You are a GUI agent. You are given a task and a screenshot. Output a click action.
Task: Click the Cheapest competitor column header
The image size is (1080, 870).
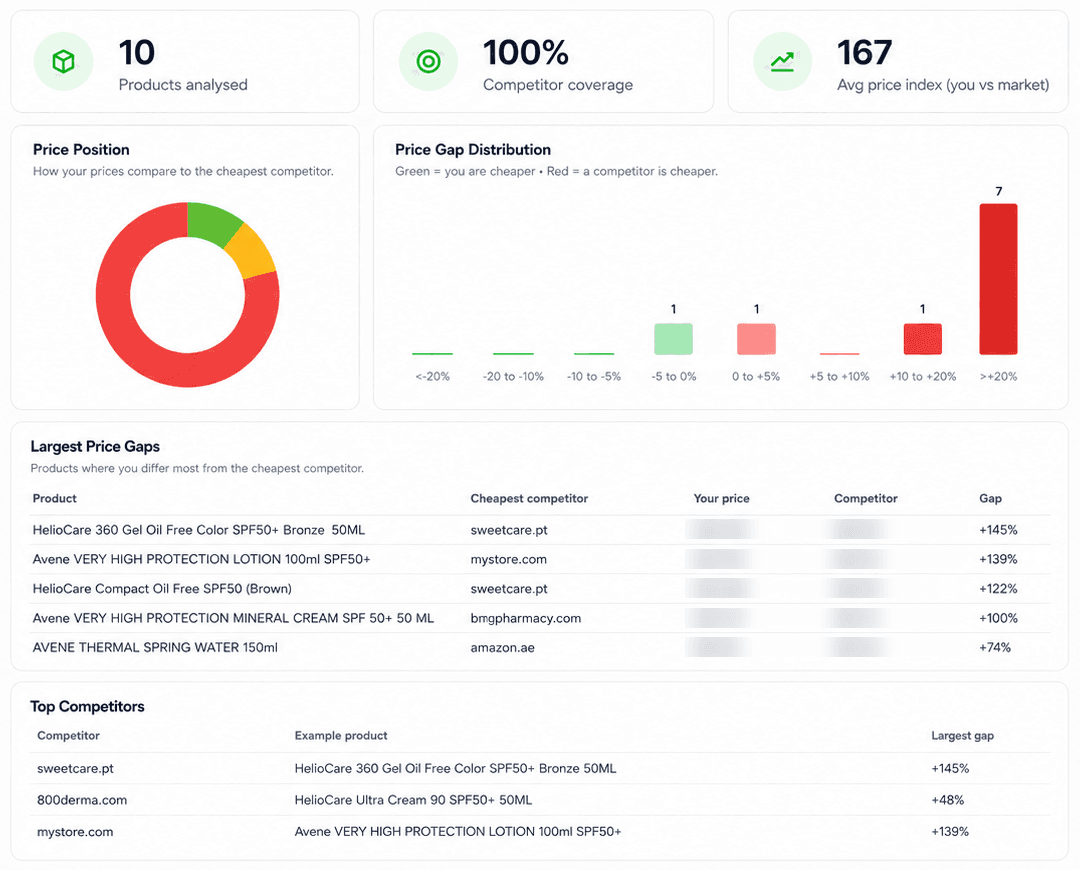coord(529,498)
